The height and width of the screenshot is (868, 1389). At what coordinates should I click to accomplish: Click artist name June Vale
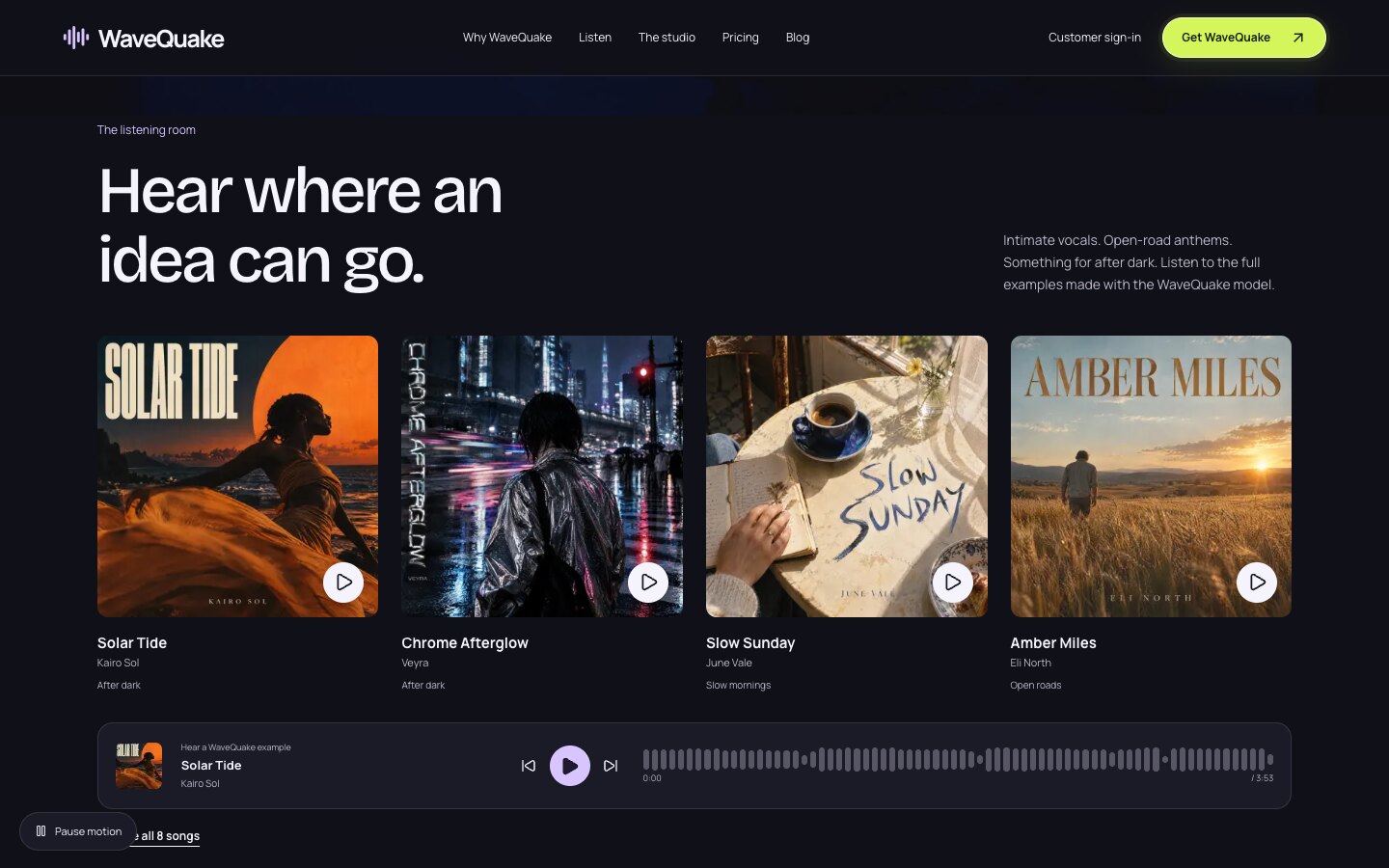(x=729, y=663)
